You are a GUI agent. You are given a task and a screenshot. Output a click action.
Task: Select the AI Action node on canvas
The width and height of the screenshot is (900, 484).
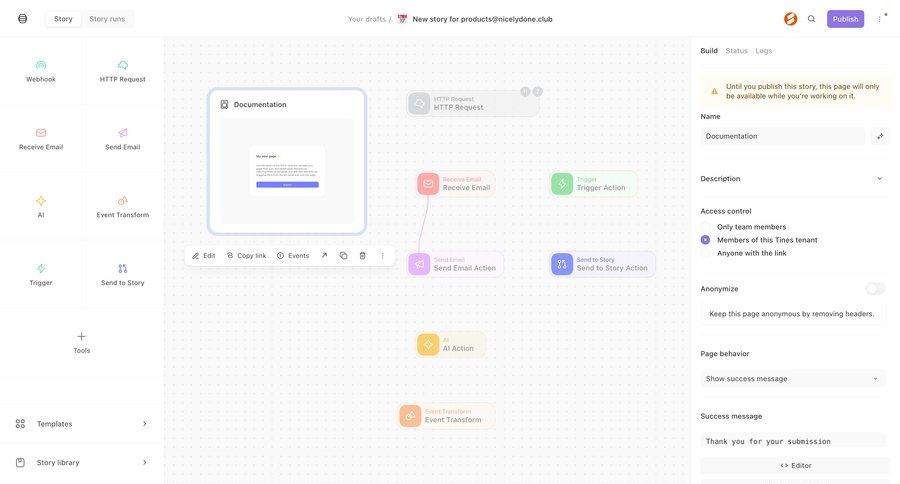(451, 344)
